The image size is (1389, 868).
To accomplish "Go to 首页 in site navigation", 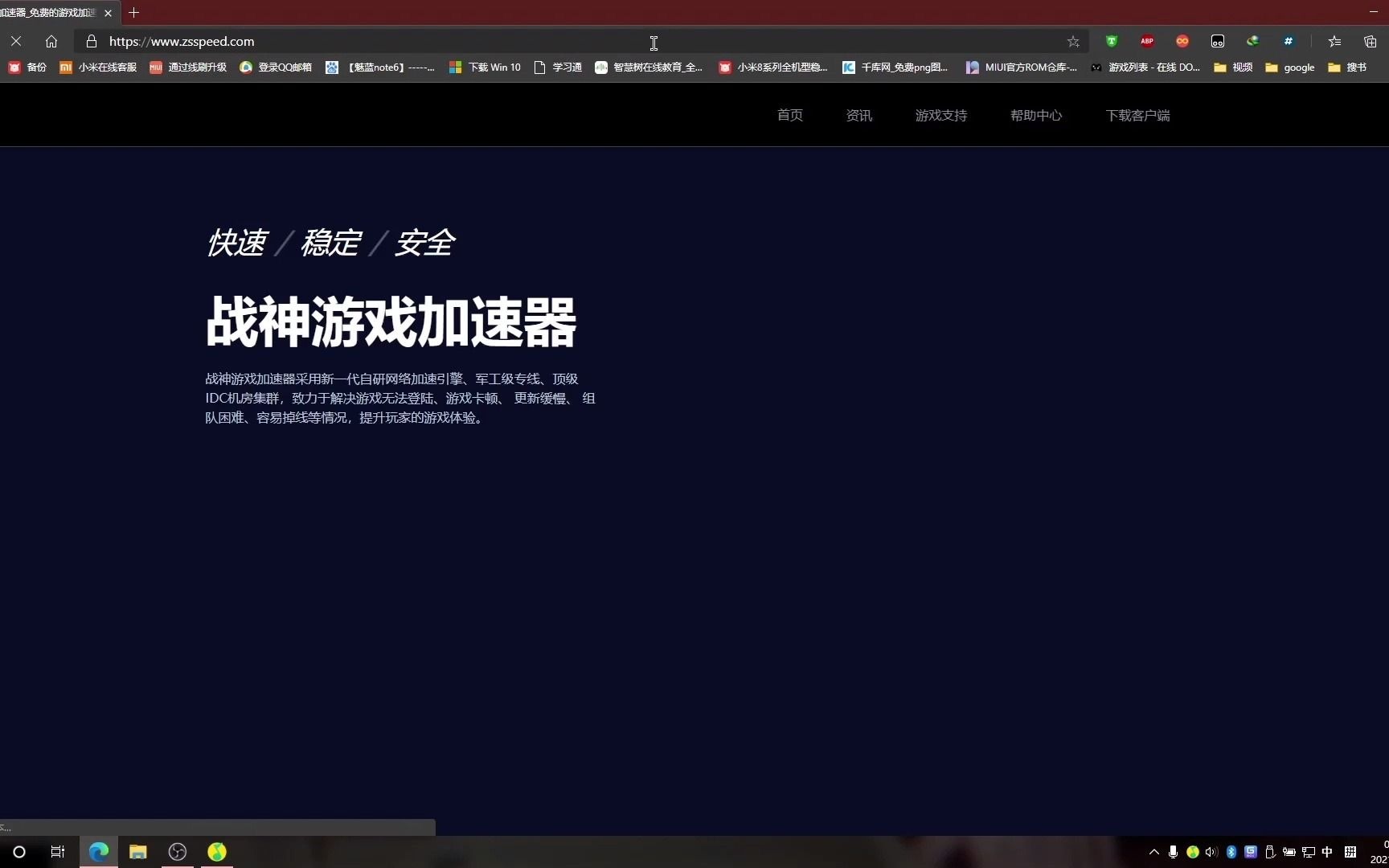I will [790, 115].
